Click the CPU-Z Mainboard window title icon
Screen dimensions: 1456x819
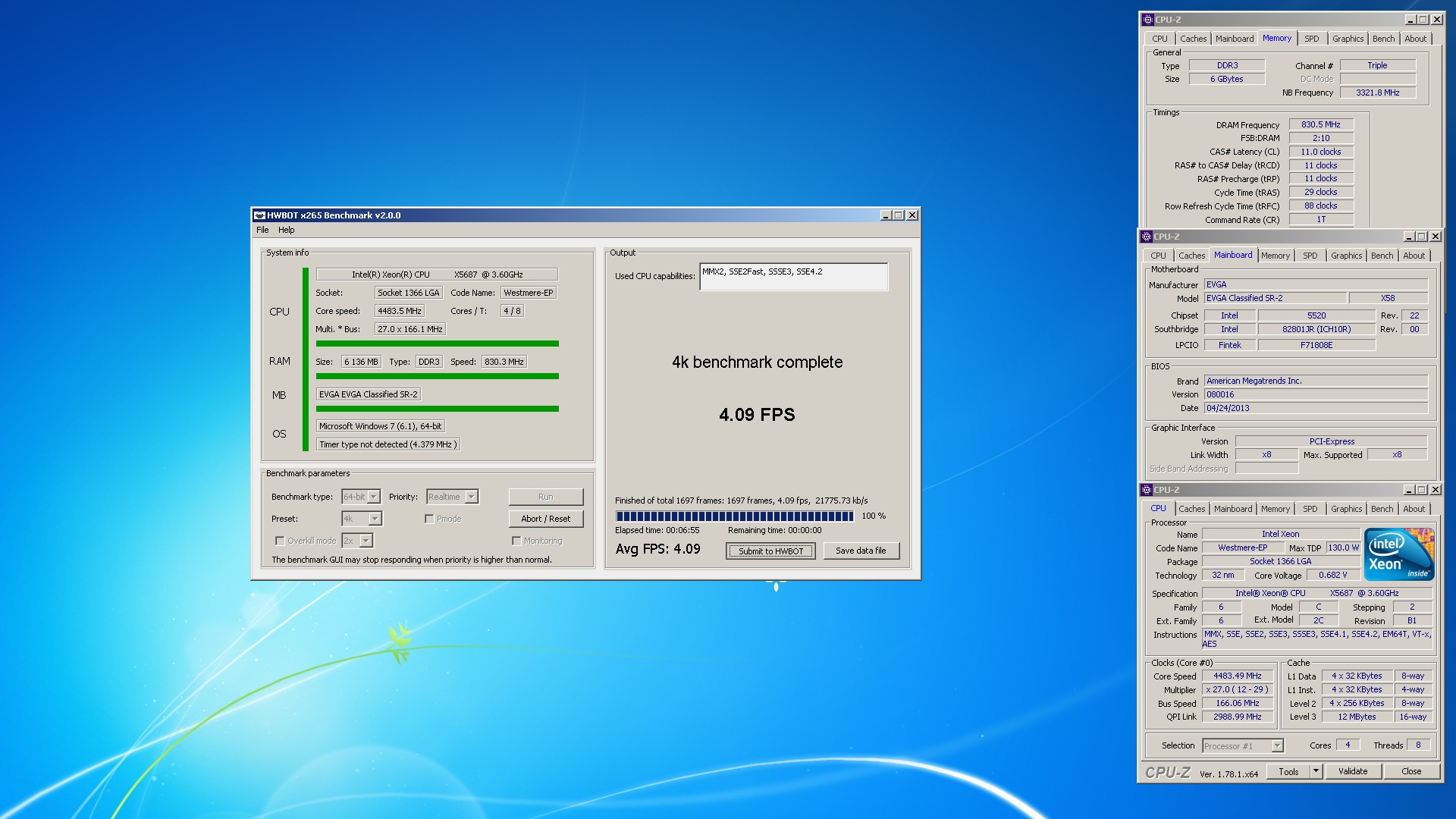(x=1147, y=237)
